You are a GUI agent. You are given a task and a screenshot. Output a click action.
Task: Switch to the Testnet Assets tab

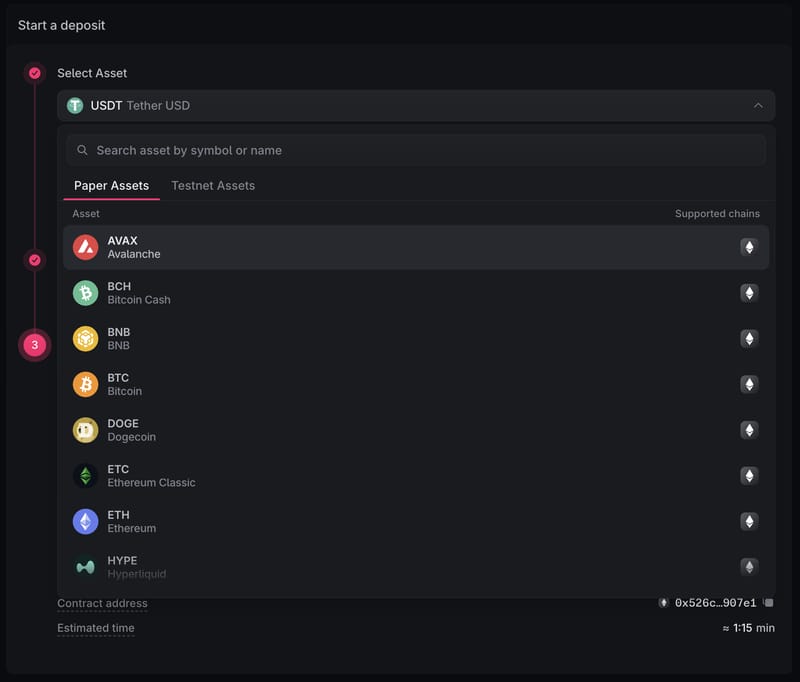point(213,186)
